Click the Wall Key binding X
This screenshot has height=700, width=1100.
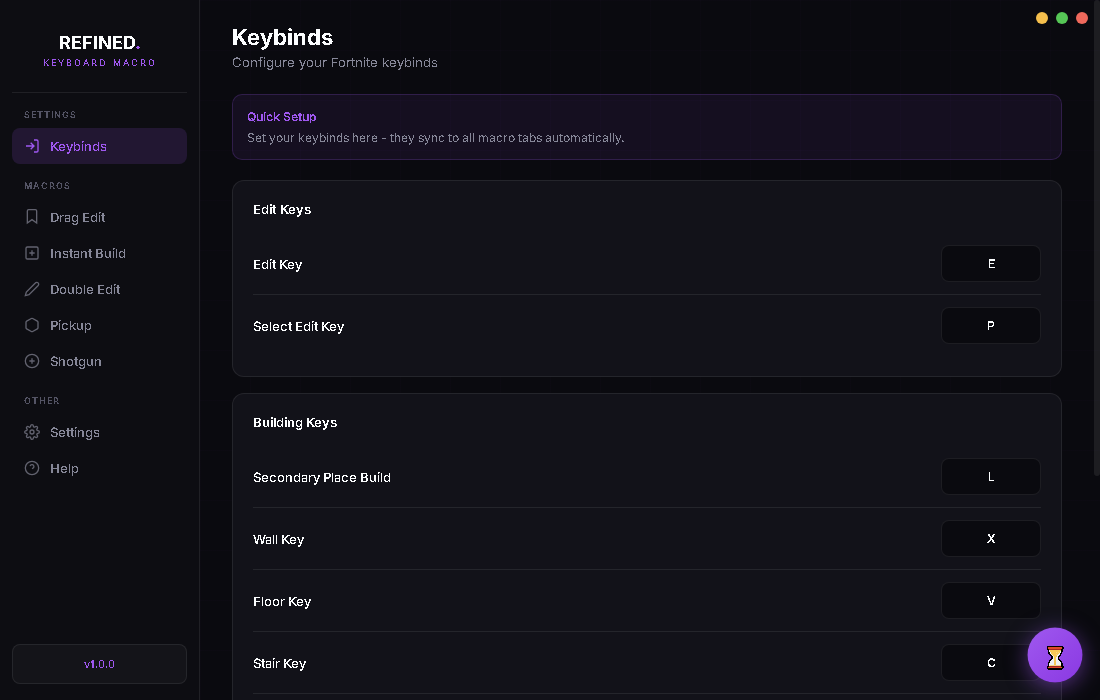click(991, 538)
